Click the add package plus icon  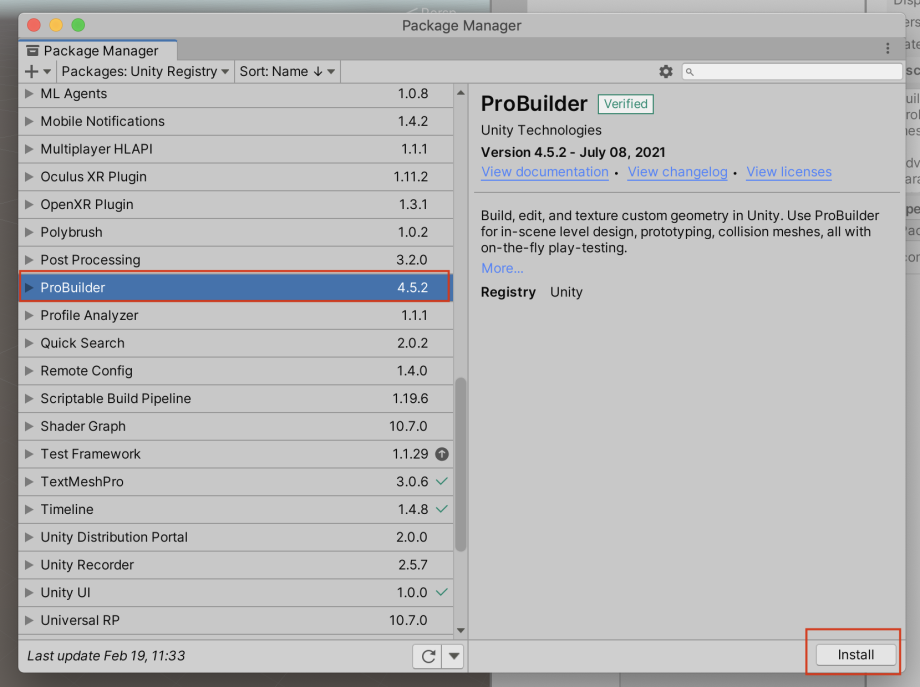coord(30,71)
